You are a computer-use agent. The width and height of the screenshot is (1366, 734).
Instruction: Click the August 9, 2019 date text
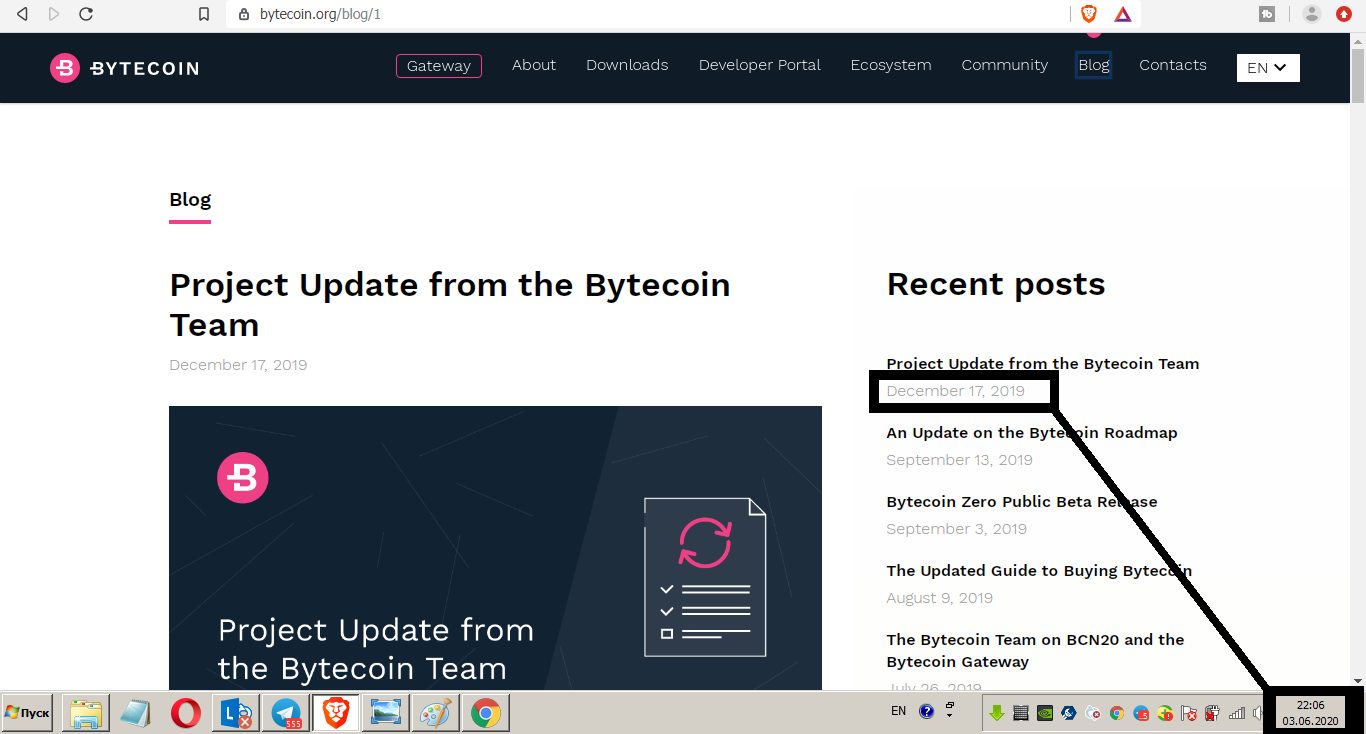coord(940,598)
